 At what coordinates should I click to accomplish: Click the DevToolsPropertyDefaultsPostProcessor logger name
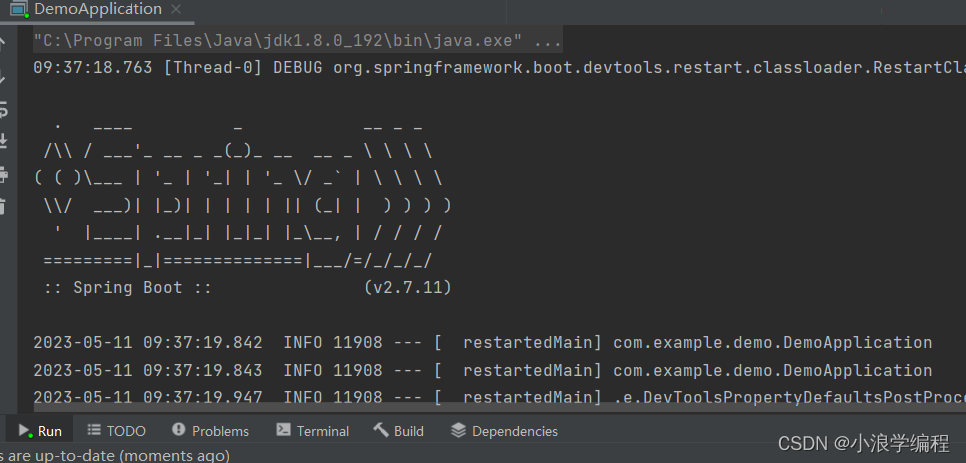789,397
